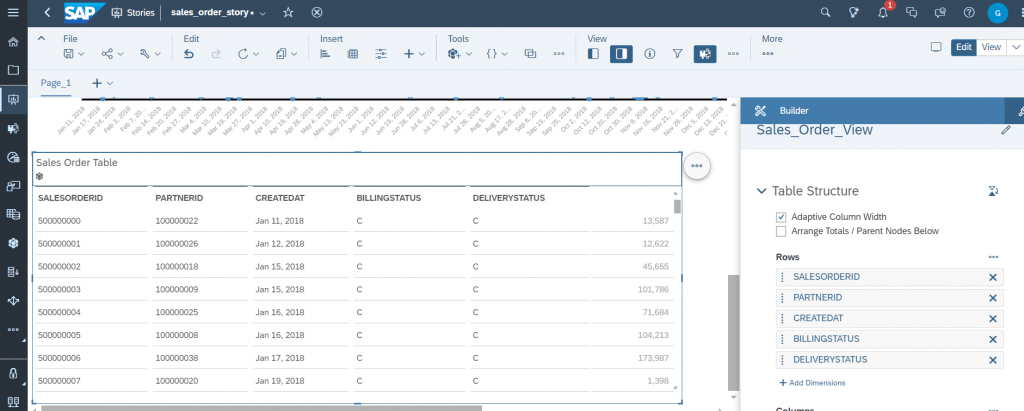Close the story with the circled X

pos(317,12)
